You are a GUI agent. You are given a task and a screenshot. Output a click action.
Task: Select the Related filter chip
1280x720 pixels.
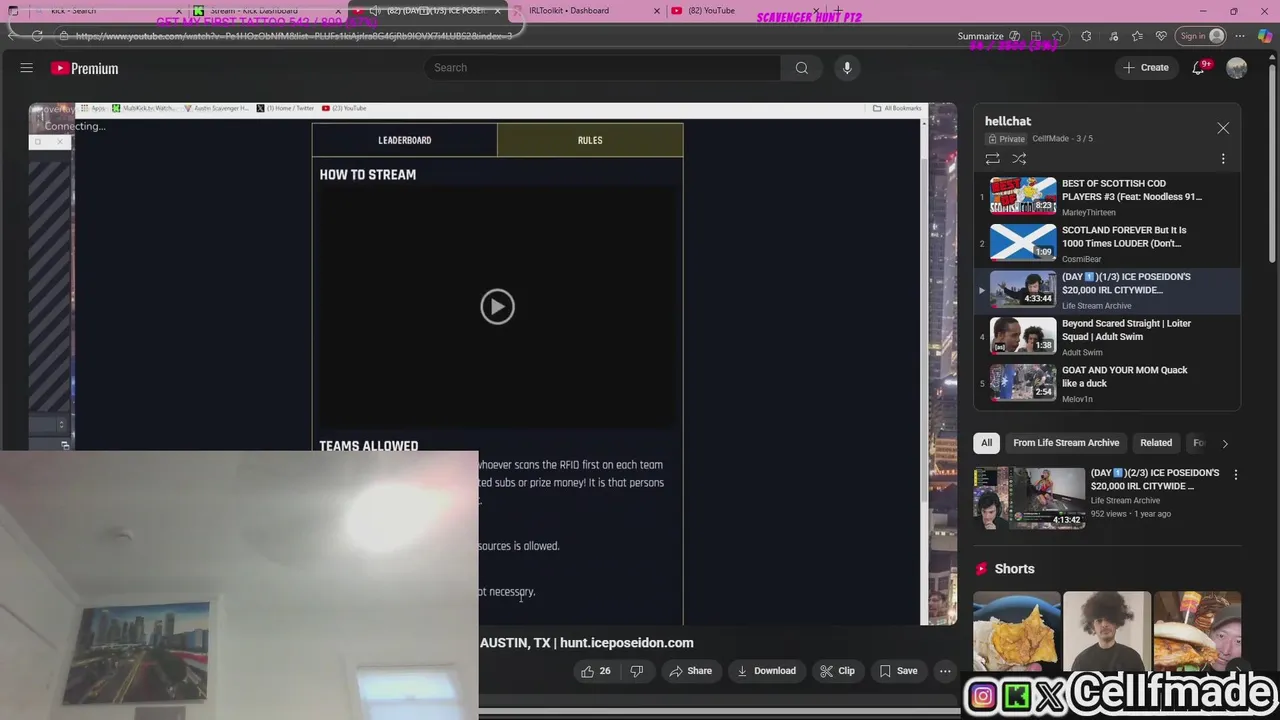1156,443
